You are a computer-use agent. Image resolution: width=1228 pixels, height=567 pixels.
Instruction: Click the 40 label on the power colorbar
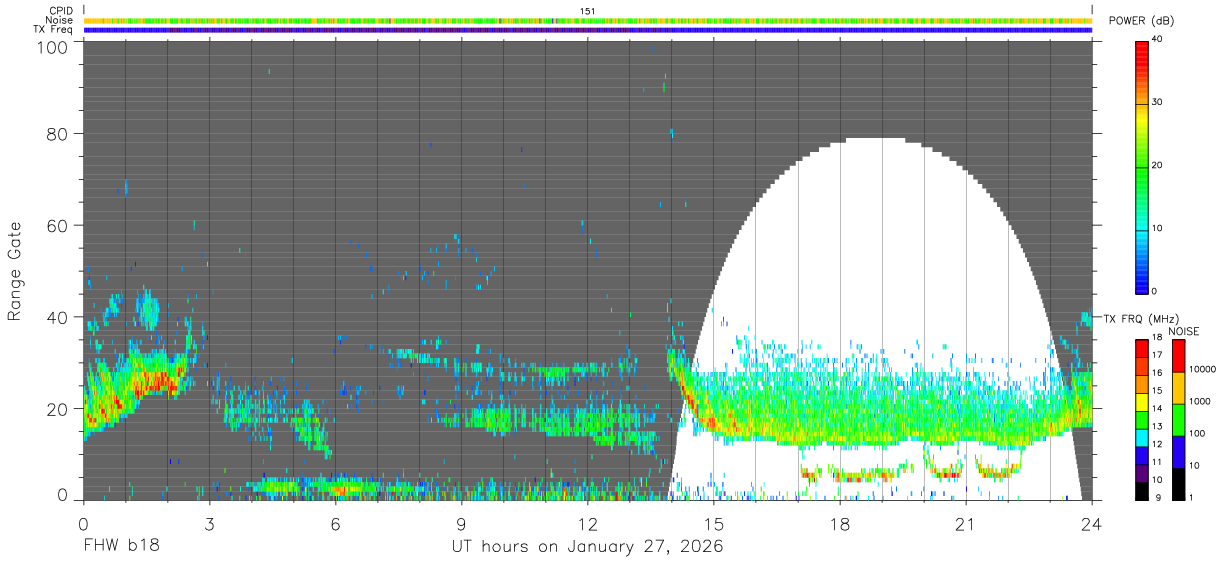tap(1158, 40)
